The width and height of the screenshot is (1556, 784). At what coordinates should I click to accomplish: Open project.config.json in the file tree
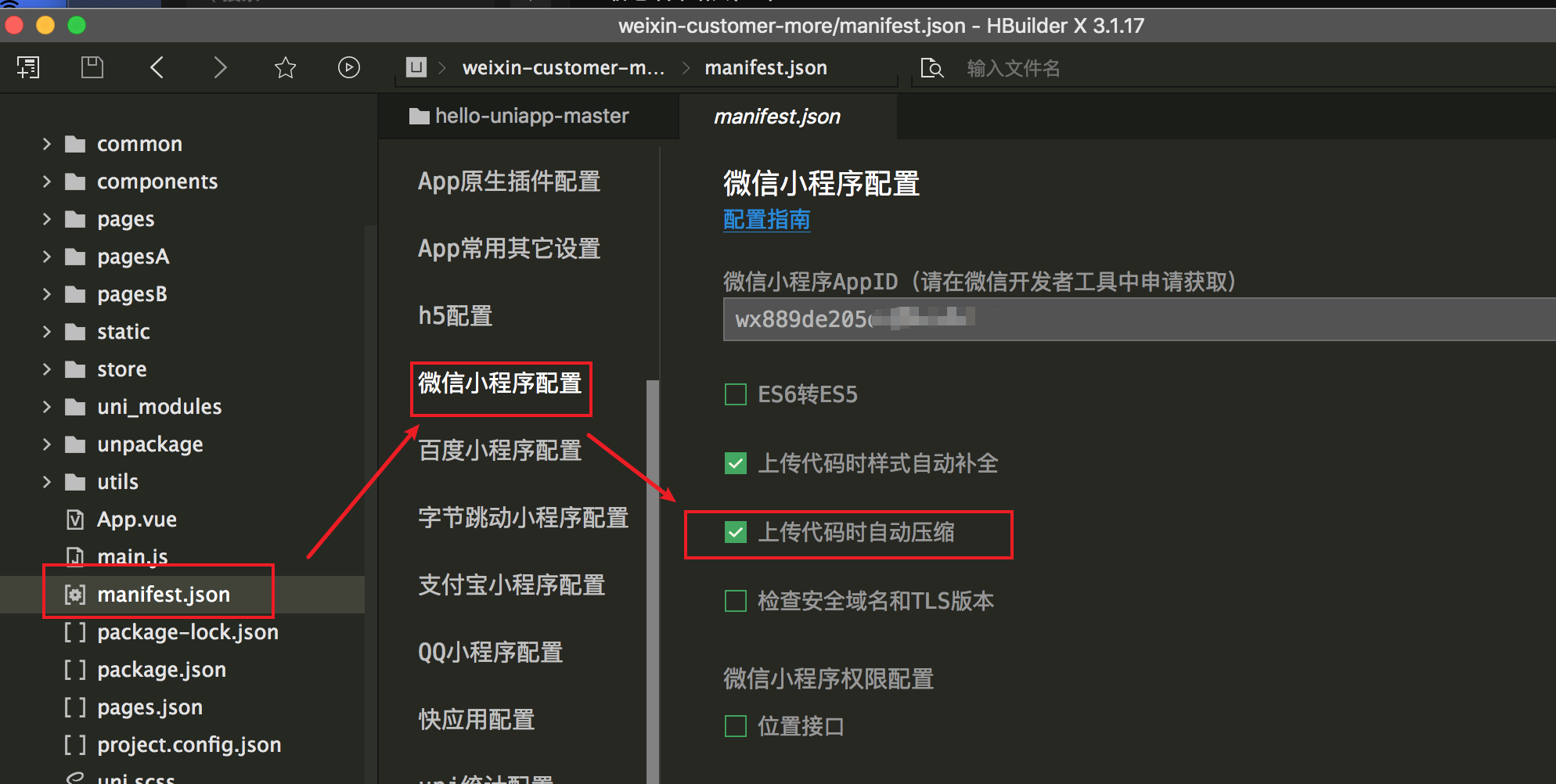click(189, 745)
